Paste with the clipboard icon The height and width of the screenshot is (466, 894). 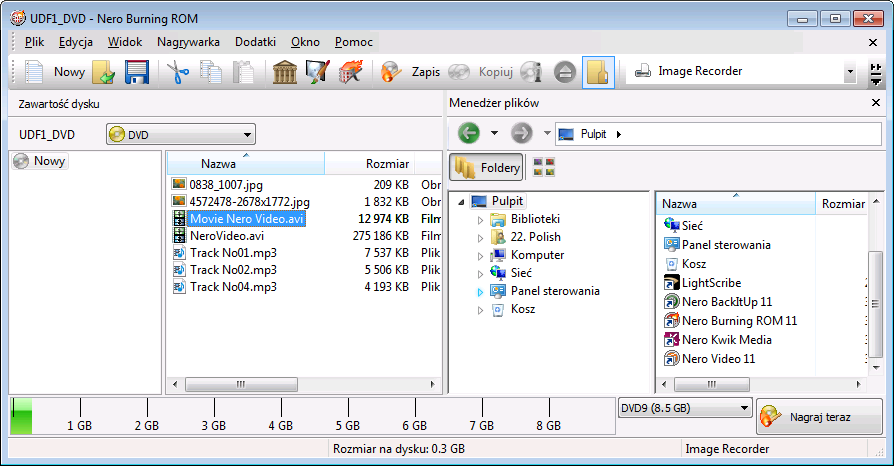tap(243, 72)
